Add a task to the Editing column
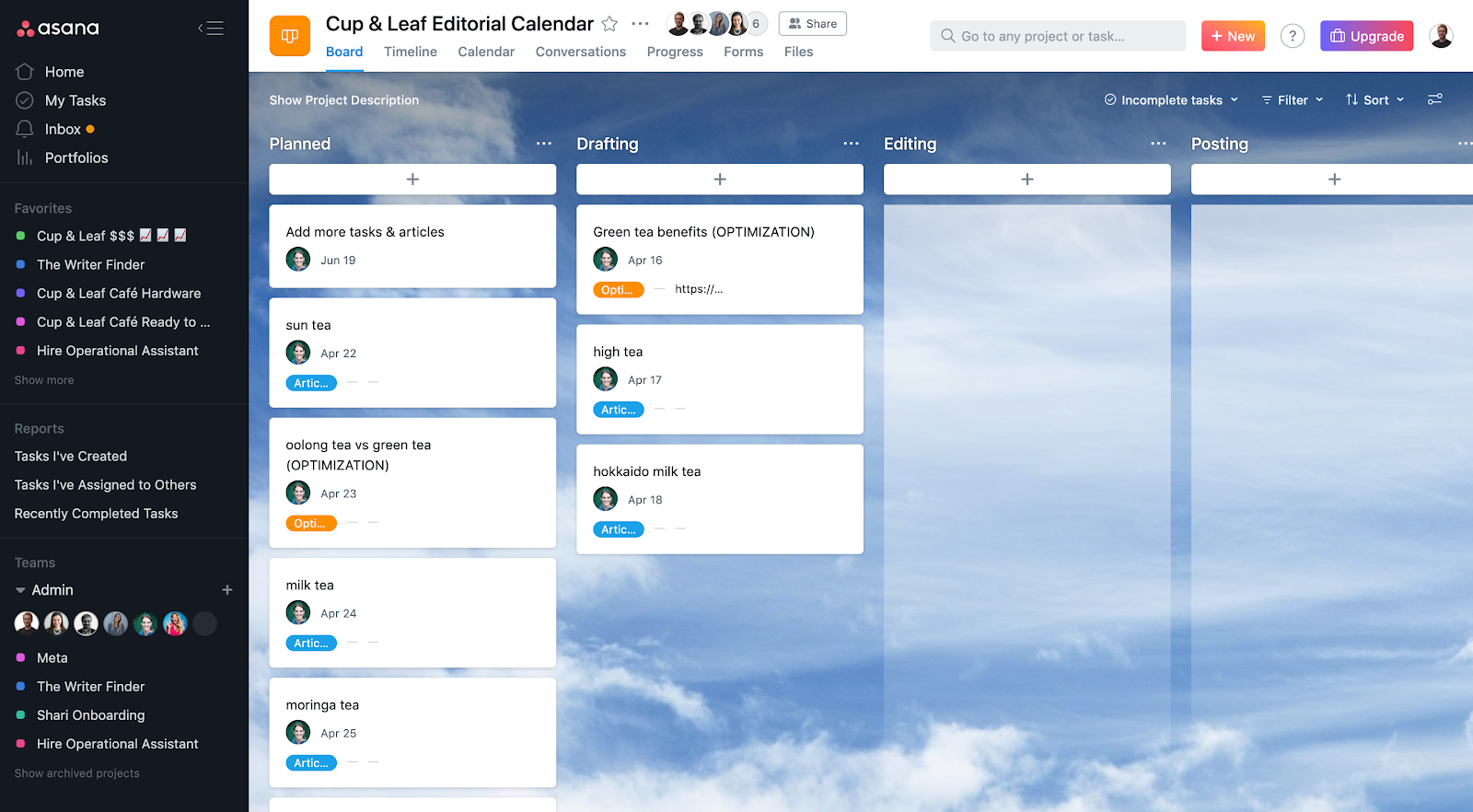This screenshot has height=812, width=1473. (1027, 180)
